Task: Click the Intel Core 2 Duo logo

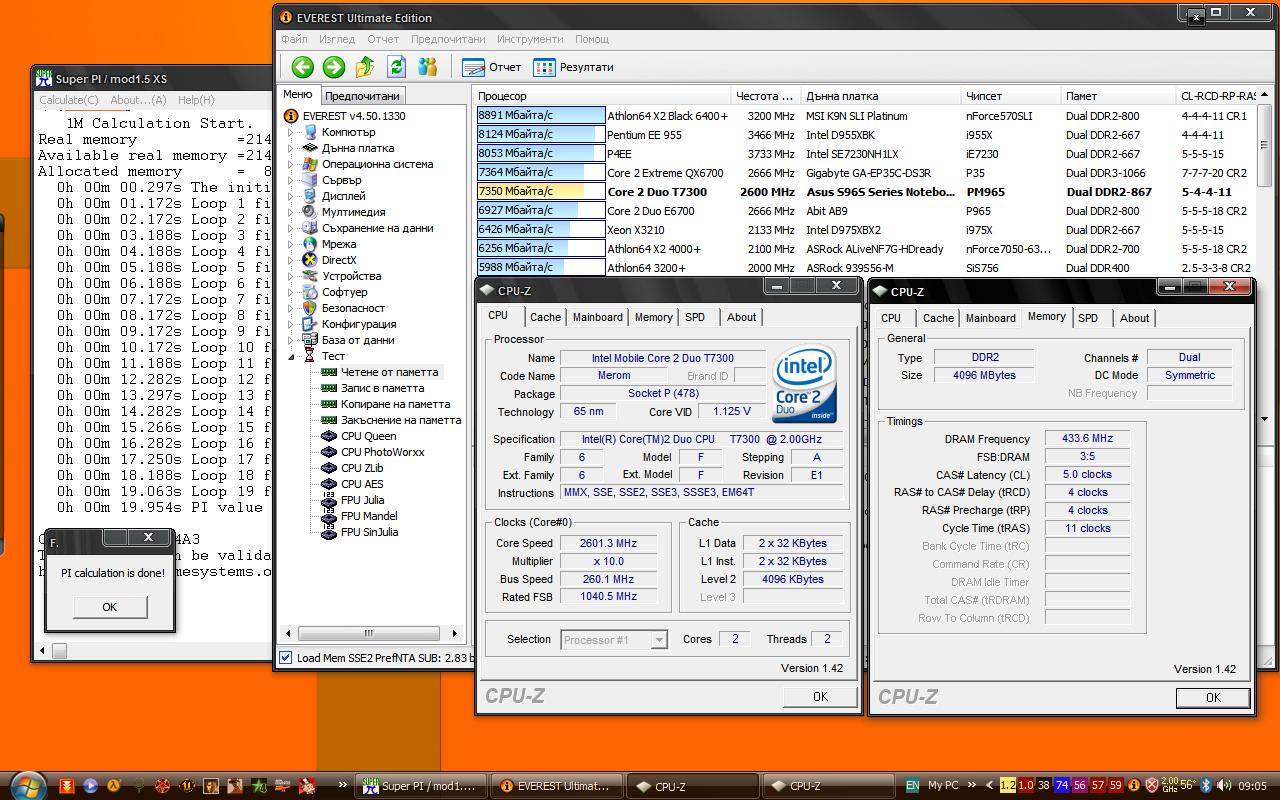Action: coord(805,385)
